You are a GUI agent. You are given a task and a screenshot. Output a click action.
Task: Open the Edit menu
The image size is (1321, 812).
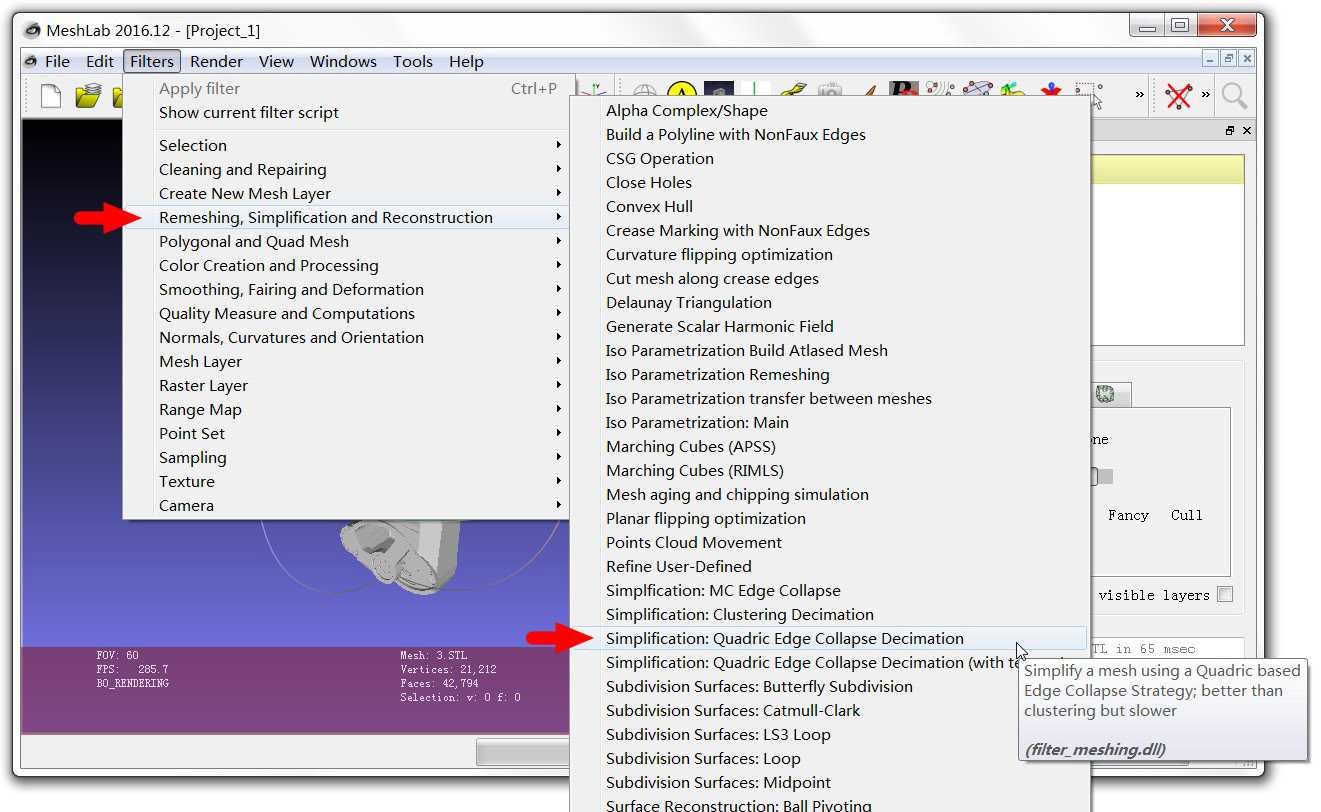click(x=100, y=61)
